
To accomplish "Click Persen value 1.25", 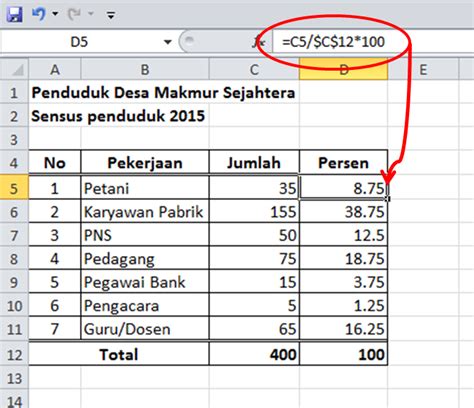I will pyautogui.click(x=343, y=306).
